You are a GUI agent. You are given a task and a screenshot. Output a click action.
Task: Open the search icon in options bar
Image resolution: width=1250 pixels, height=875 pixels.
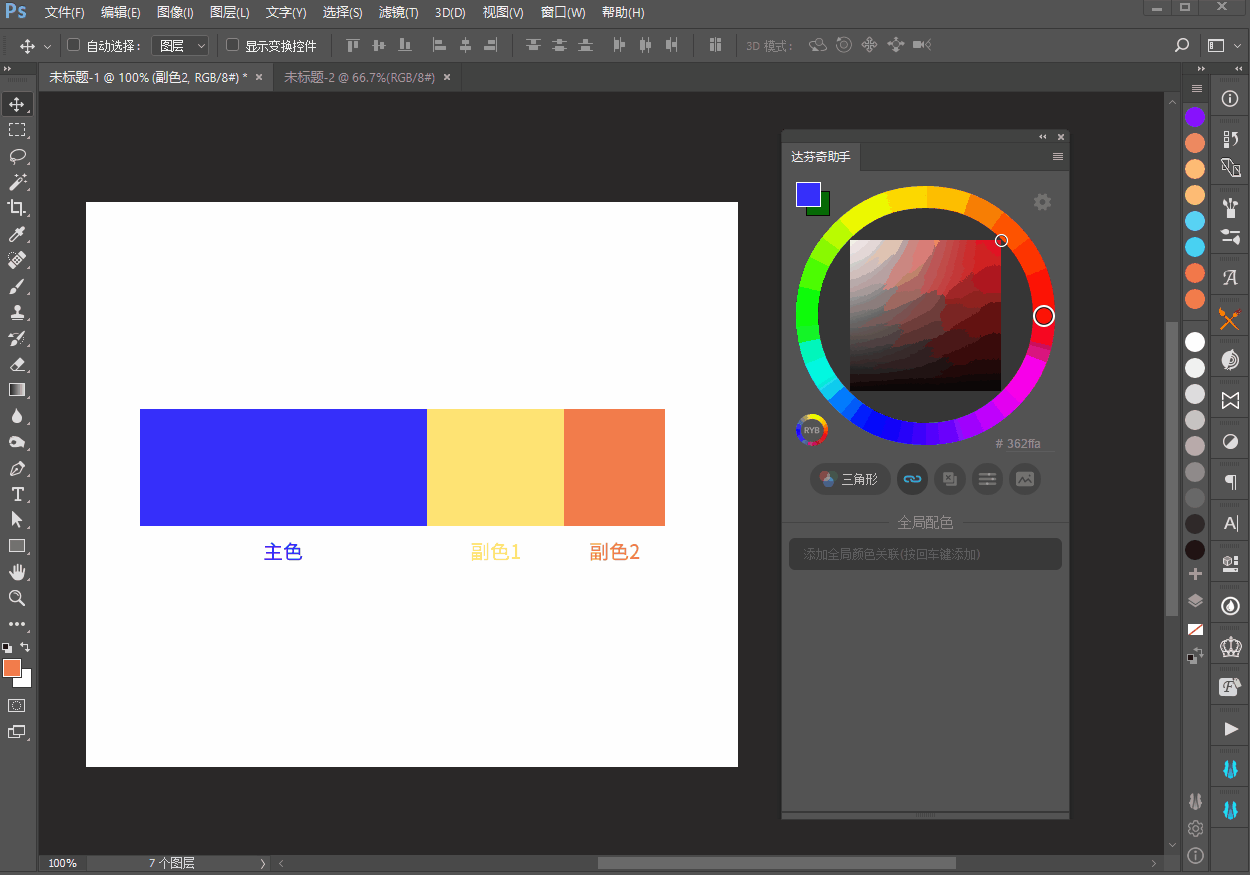[1182, 45]
